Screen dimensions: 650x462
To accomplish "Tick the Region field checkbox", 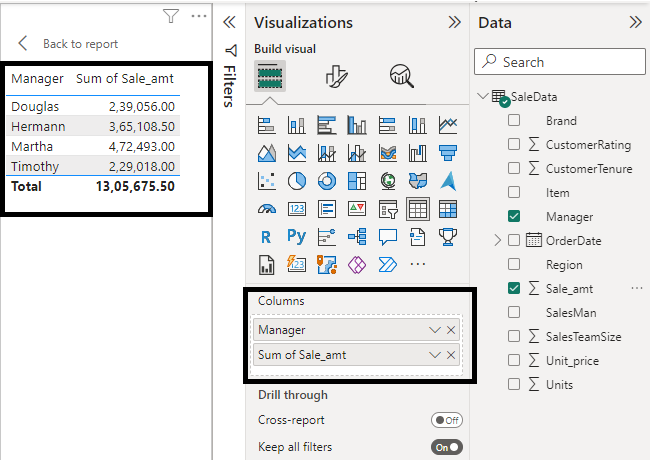I will tap(514, 265).
